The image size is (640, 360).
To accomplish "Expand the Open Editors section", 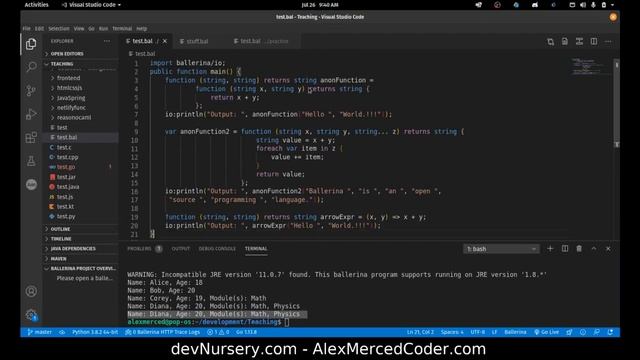I will click(x=81, y=54).
